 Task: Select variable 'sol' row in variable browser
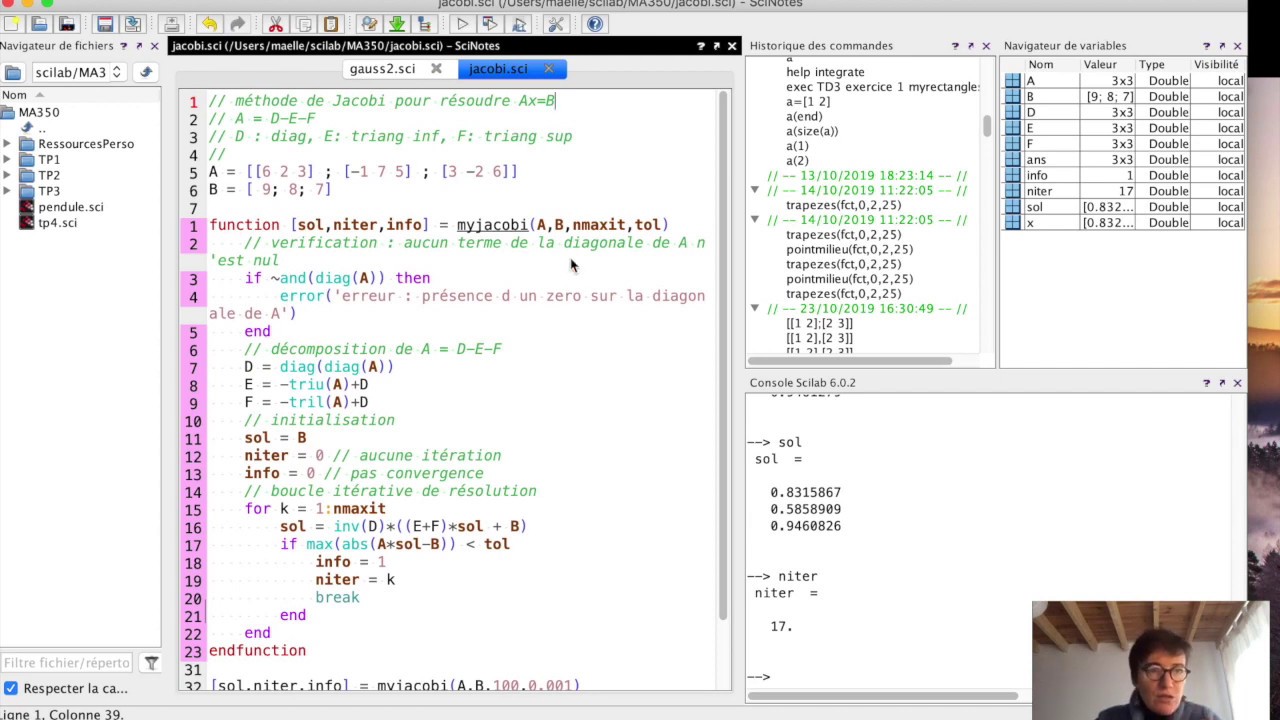tap(1125, 207)
